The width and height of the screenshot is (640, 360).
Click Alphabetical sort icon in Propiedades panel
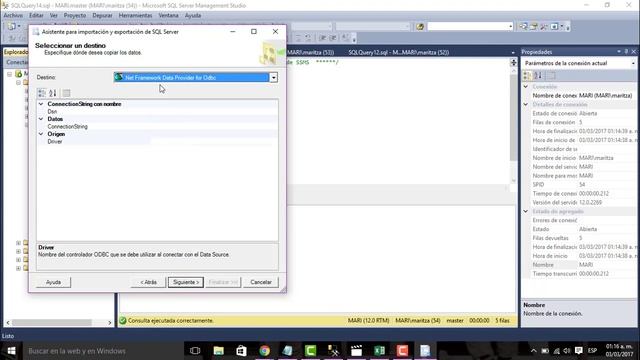[538, 76]
